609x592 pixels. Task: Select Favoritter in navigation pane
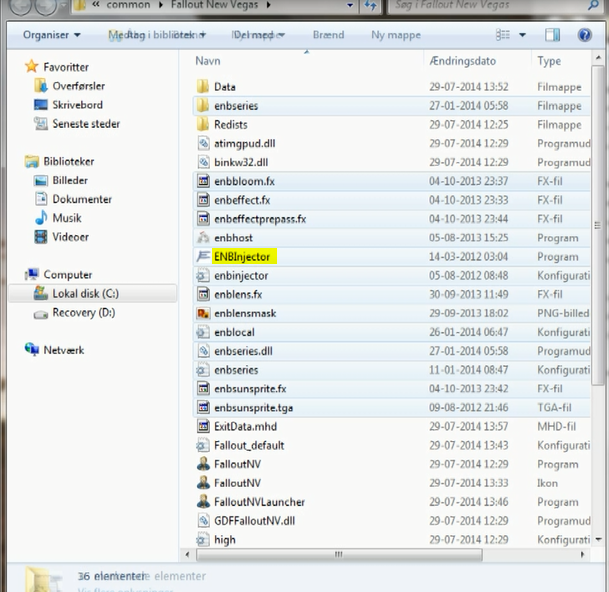(66, 67)
